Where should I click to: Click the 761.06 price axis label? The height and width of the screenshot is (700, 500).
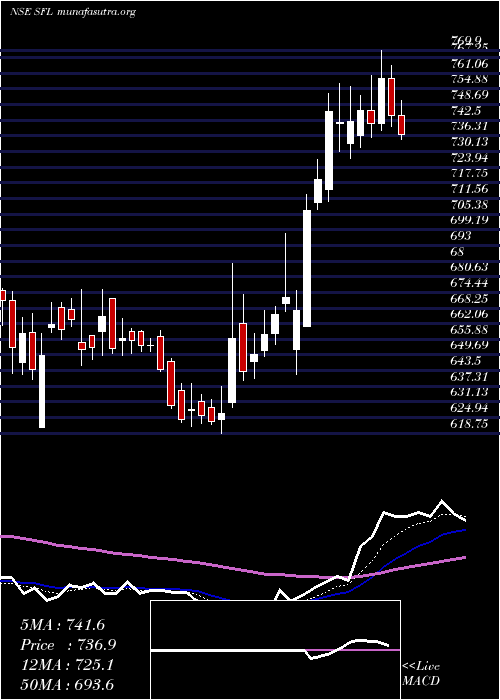coord(469,65)
